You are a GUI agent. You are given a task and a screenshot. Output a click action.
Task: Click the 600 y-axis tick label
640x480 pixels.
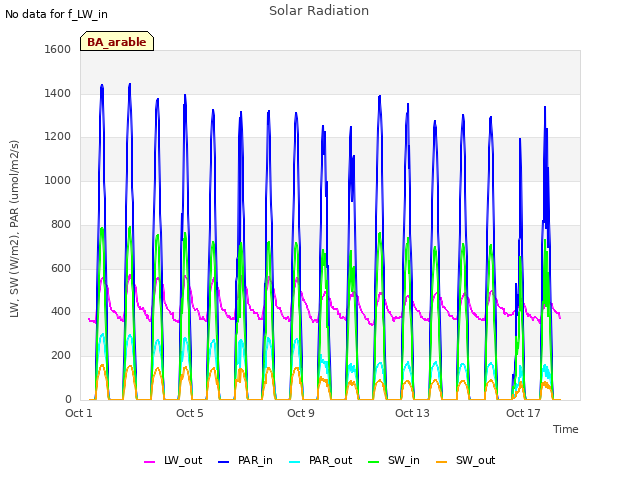61,269
